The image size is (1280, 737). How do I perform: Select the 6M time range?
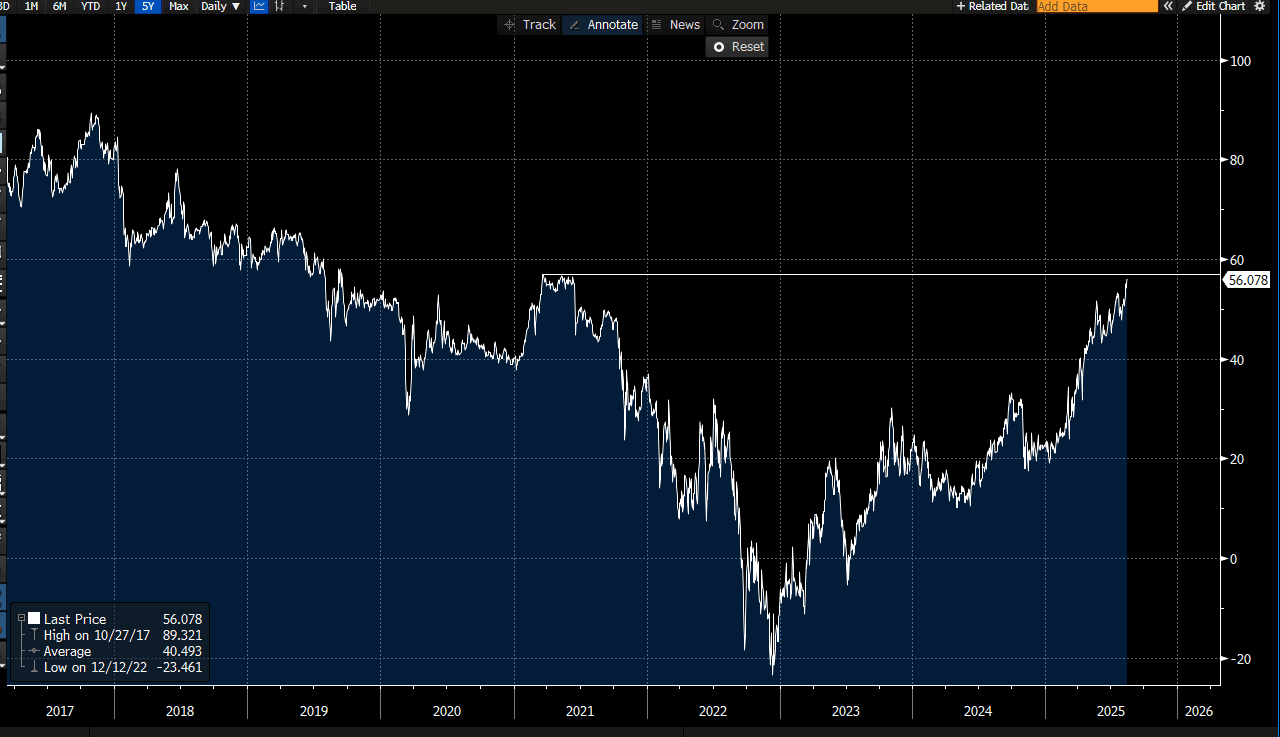click(x=60, y=6)
